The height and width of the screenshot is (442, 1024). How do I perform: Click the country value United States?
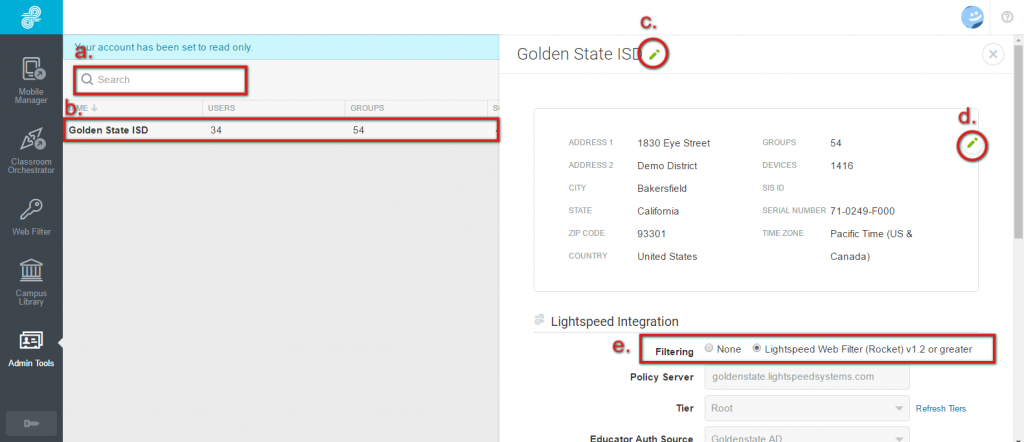coord(667,257)
